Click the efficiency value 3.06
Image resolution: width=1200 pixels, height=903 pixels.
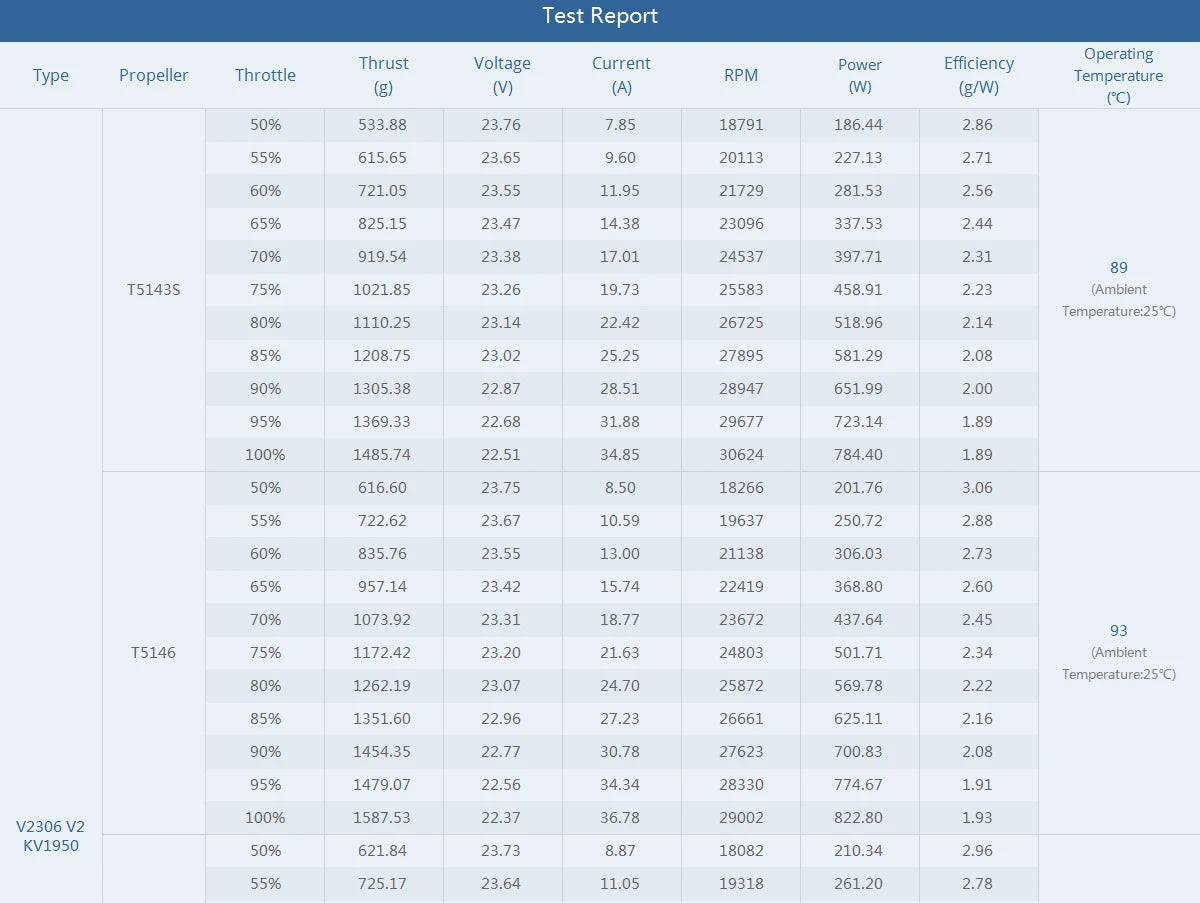click(977, 487)
